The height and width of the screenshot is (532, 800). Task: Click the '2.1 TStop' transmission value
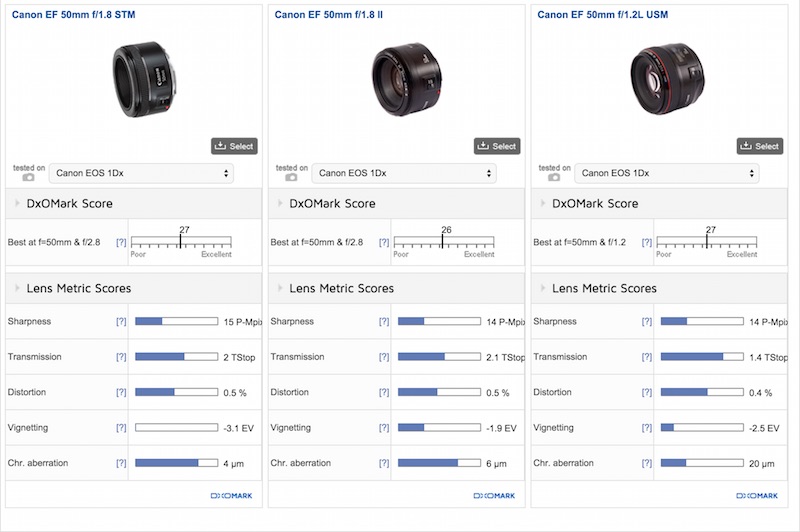click(x=505, y=358)
